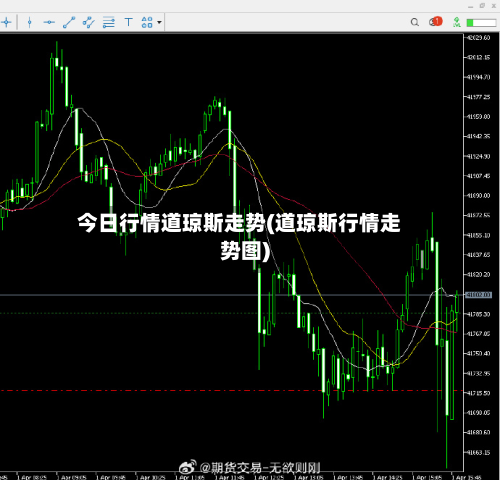This screenshot has height=480, width=500.
Task: Select the Text label tool
Action: tap(128, 23)
